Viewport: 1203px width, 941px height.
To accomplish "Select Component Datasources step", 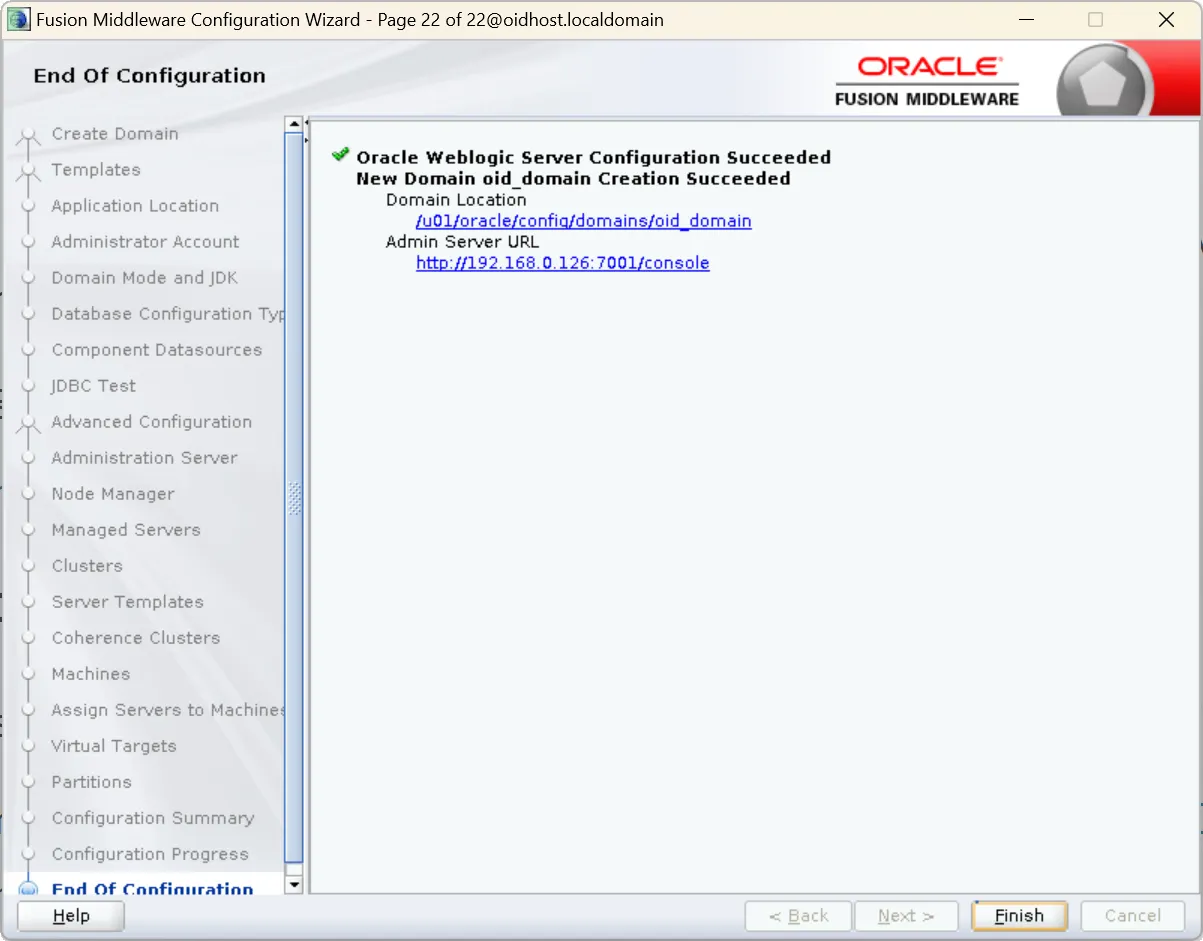I will coord(157,350).
